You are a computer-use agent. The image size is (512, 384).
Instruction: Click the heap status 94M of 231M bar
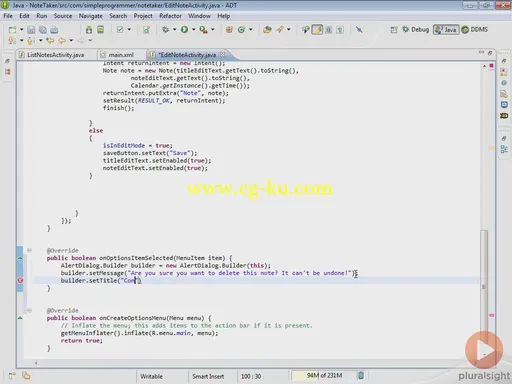click(323, 376)
